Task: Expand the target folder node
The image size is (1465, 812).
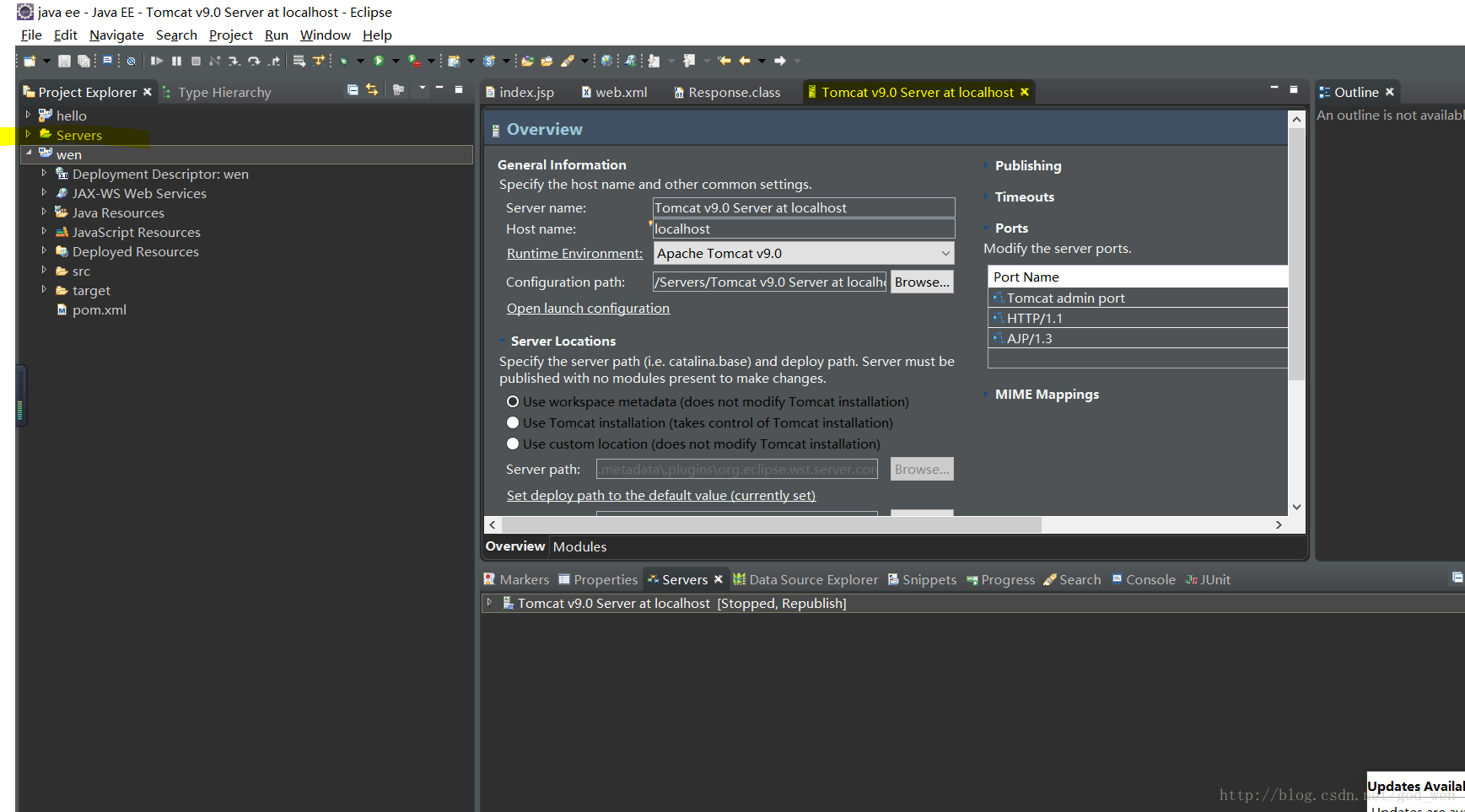Action: click(x=44, y=289)
